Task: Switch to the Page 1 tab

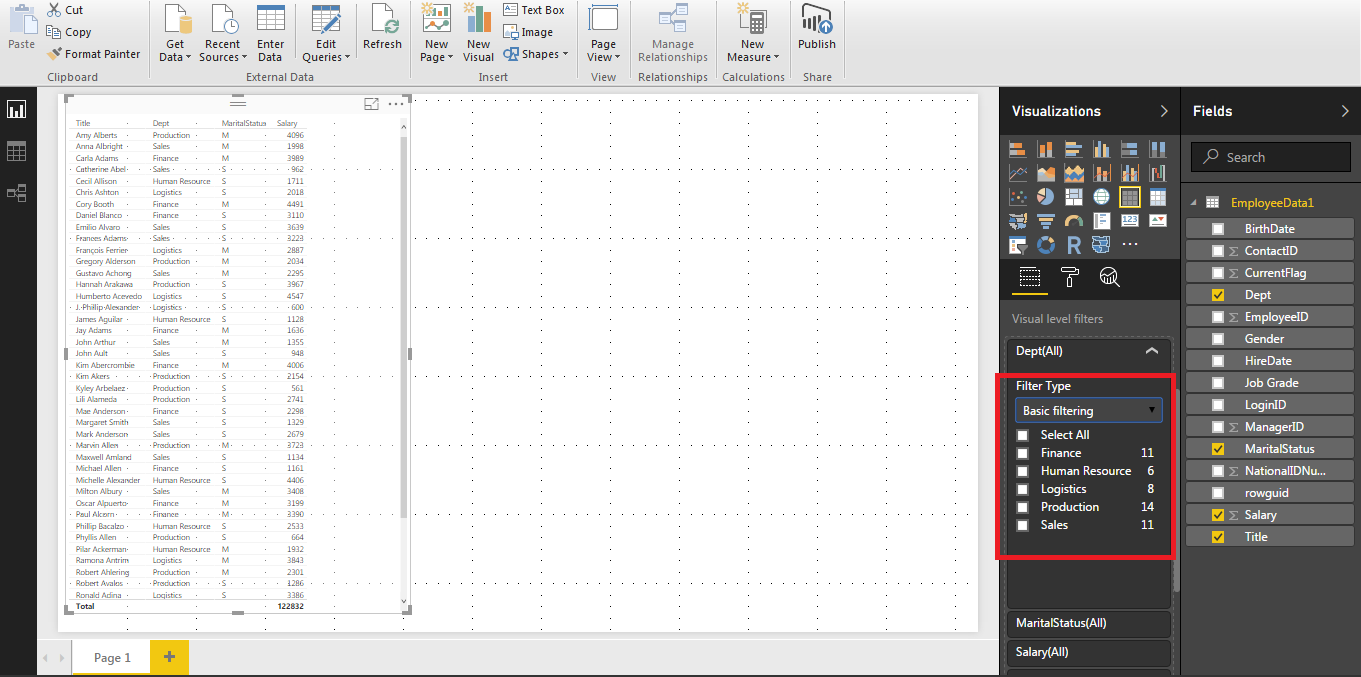Action: pos(112,657)
